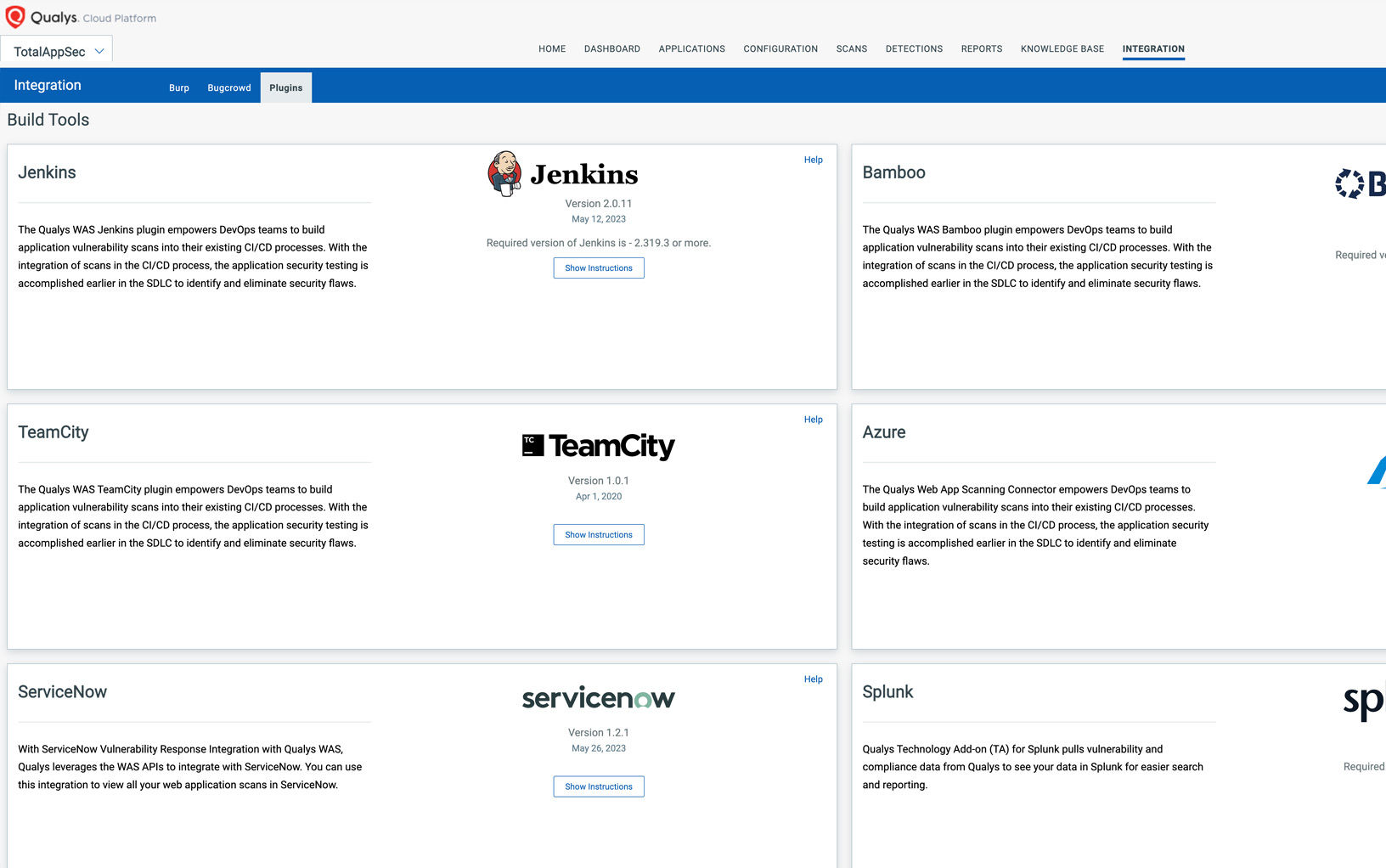Click the ServiceNow logo image
This screenshot has width=1386, height=868.
point(598,698)
